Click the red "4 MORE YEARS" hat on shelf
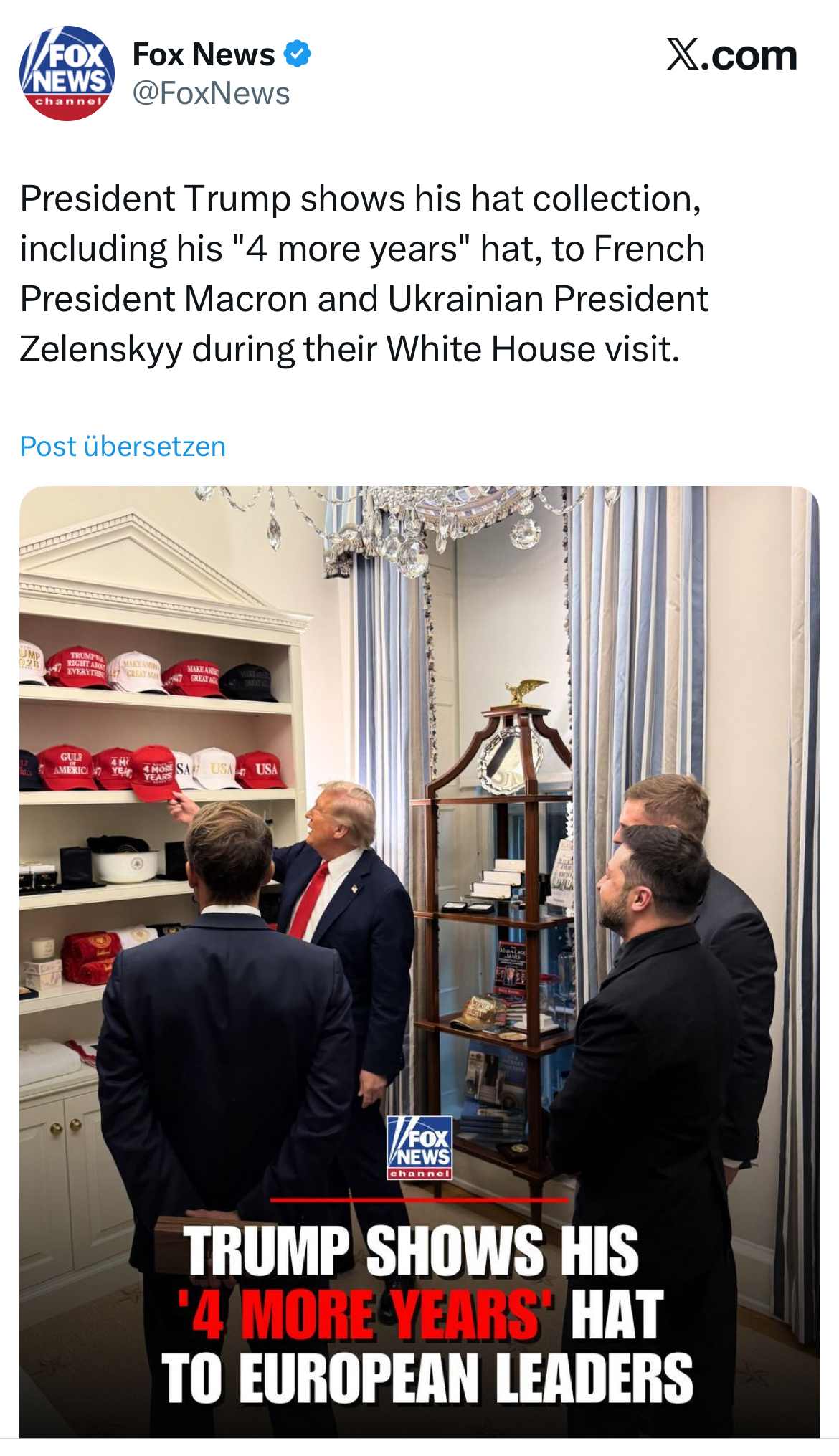Viewport: 839px width, 1456px height. pyautogui.click(x=156, y=774)
